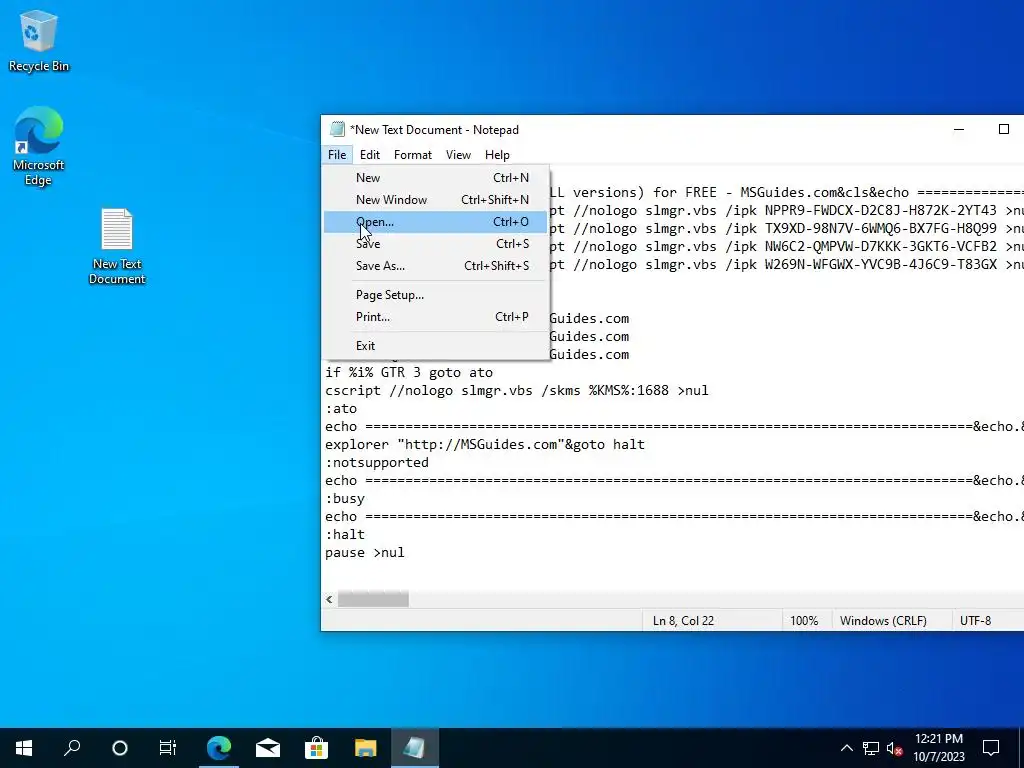Open the Edit menu
The width and height of the screenshot is (1024, 768).
(x=370, y=155)
